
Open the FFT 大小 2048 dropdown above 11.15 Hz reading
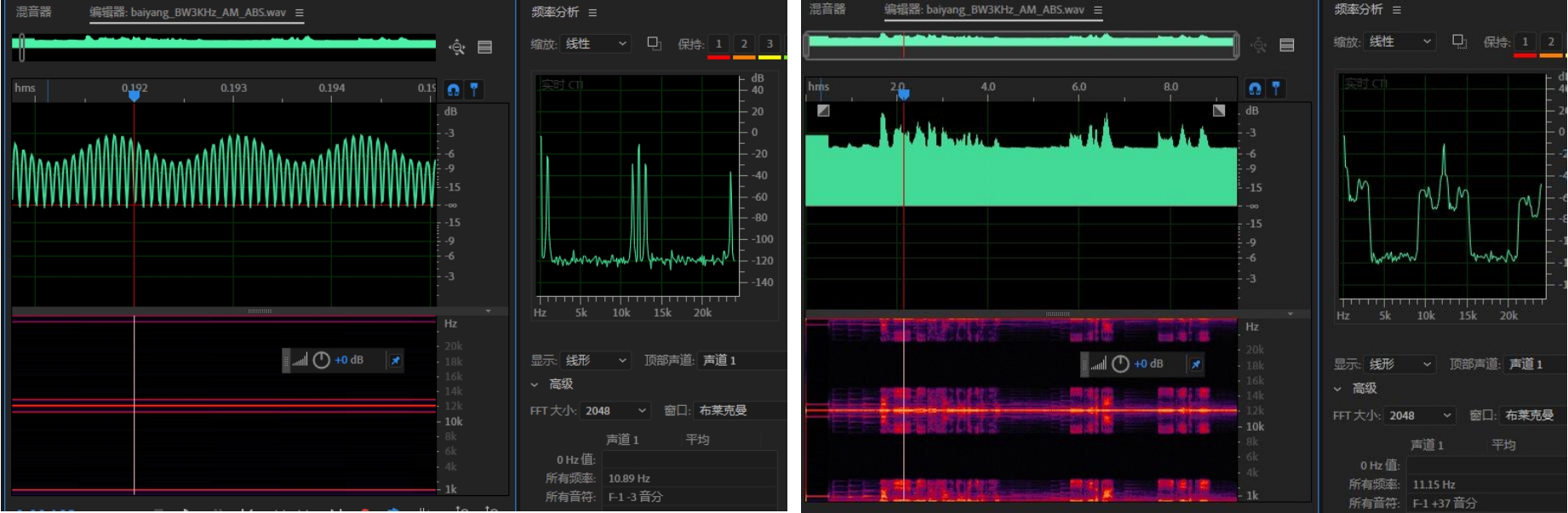click(x=1419, y=415)
